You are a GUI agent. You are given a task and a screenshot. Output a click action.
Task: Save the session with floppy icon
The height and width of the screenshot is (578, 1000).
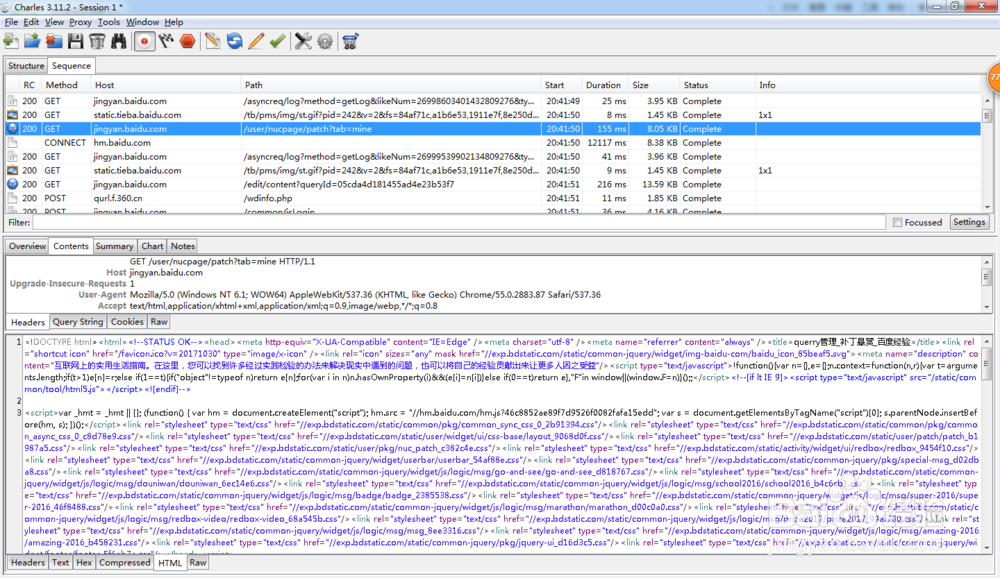pyautogui.click(x=76, y=41)
